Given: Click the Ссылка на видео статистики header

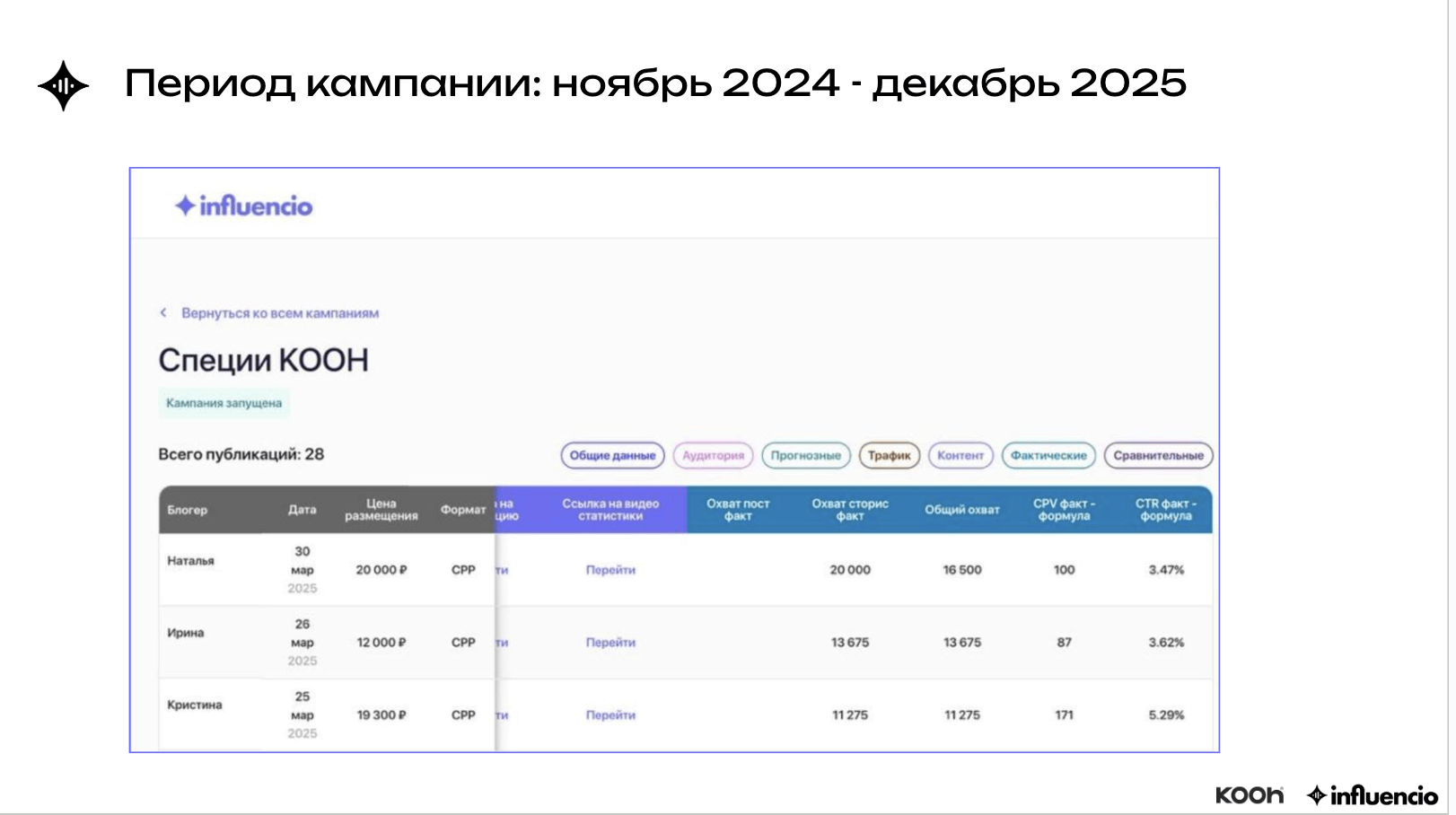Looking at the screenshot, I should (x=610, y=510).
